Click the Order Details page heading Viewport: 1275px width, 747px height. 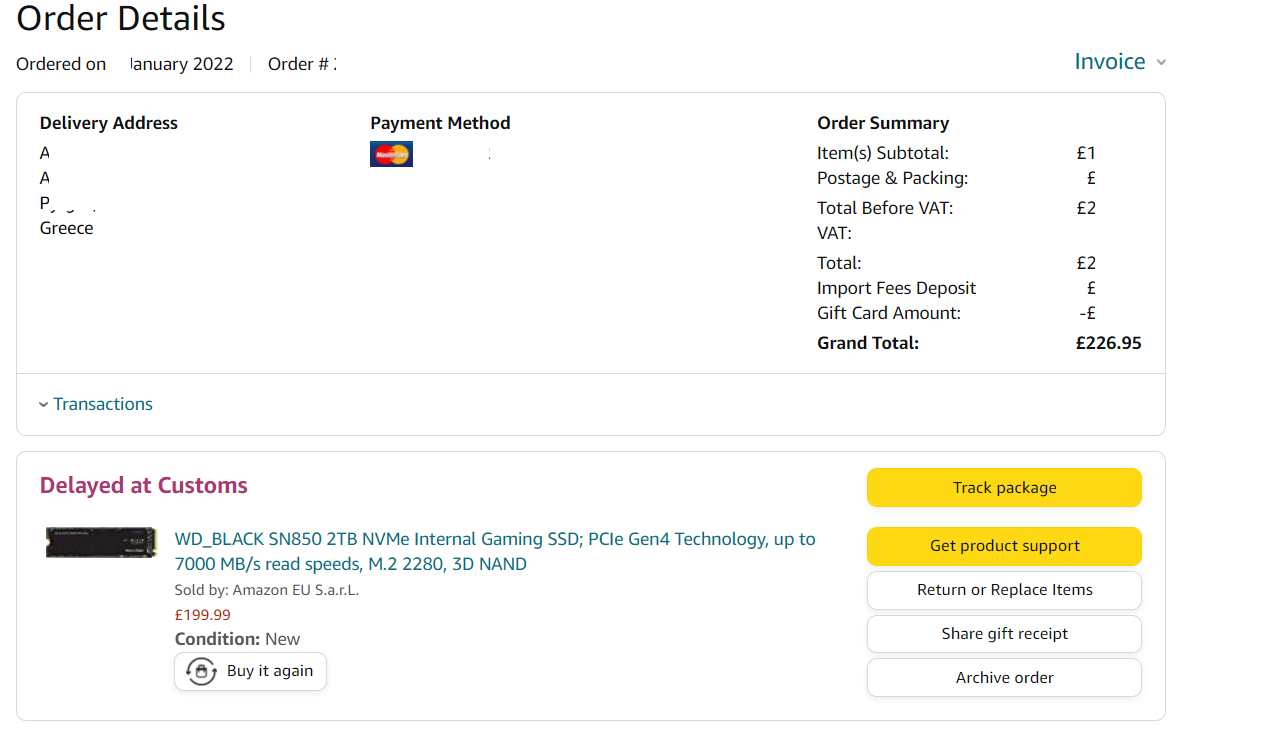click(x=121, y=18)
